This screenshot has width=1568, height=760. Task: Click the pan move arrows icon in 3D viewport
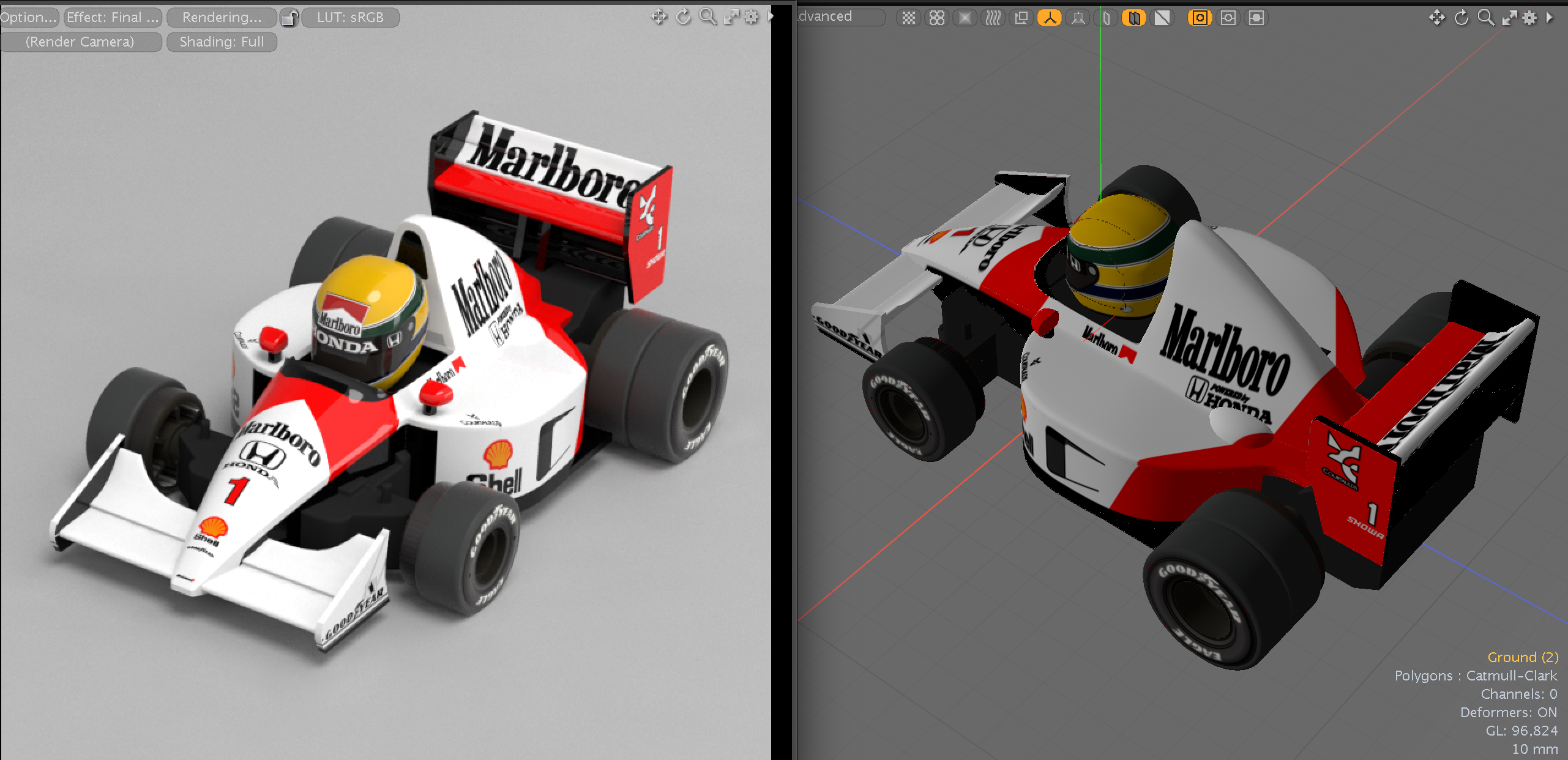[x=1437, y=18]
